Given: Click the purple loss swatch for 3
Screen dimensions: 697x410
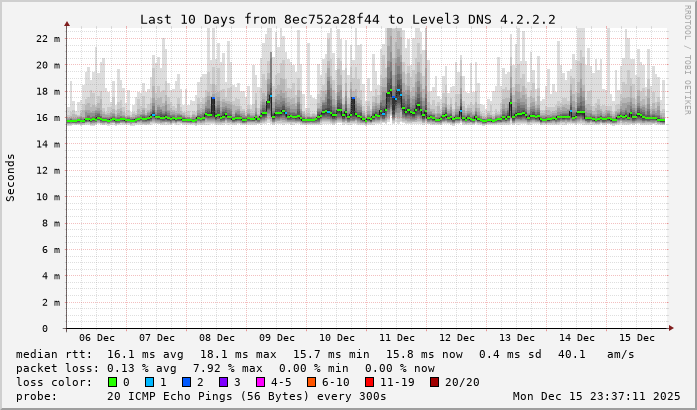Looking at the screenshot, I should pyautogui.click(x=224, y=382).
